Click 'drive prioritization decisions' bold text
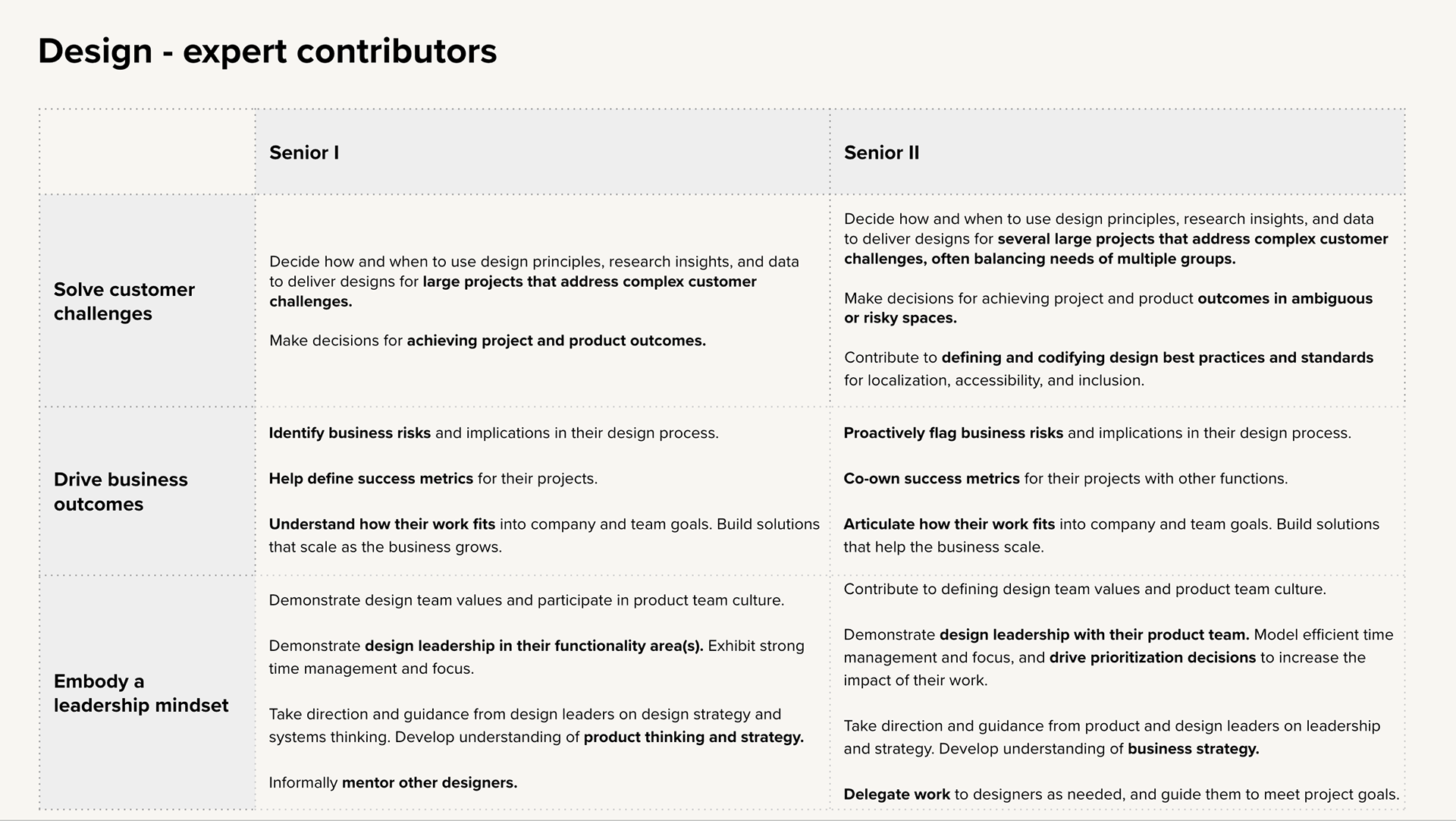 click(x=1153, y=658)
